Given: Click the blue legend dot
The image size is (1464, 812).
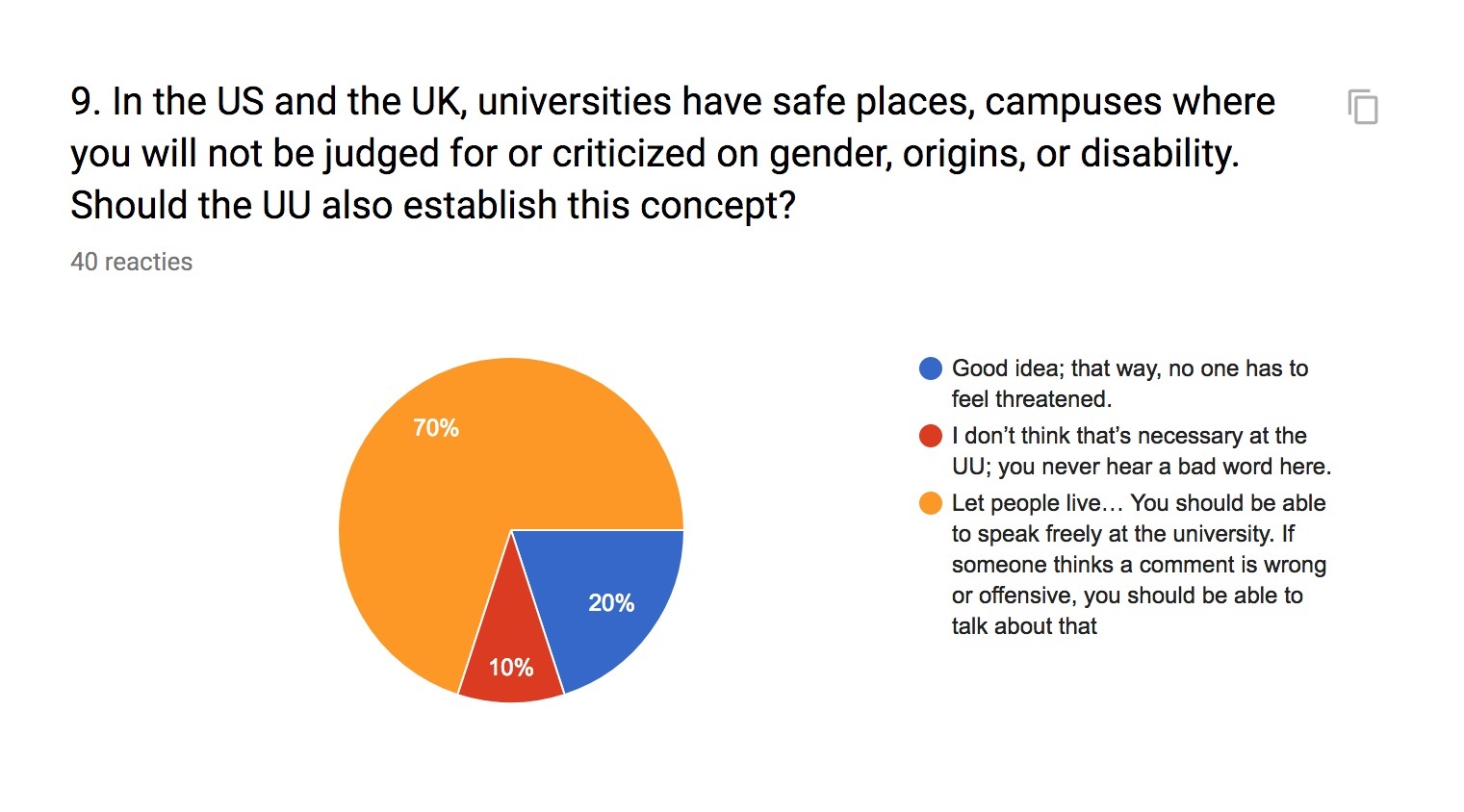Looking at the screenshot, I should [x=930, y=368].
